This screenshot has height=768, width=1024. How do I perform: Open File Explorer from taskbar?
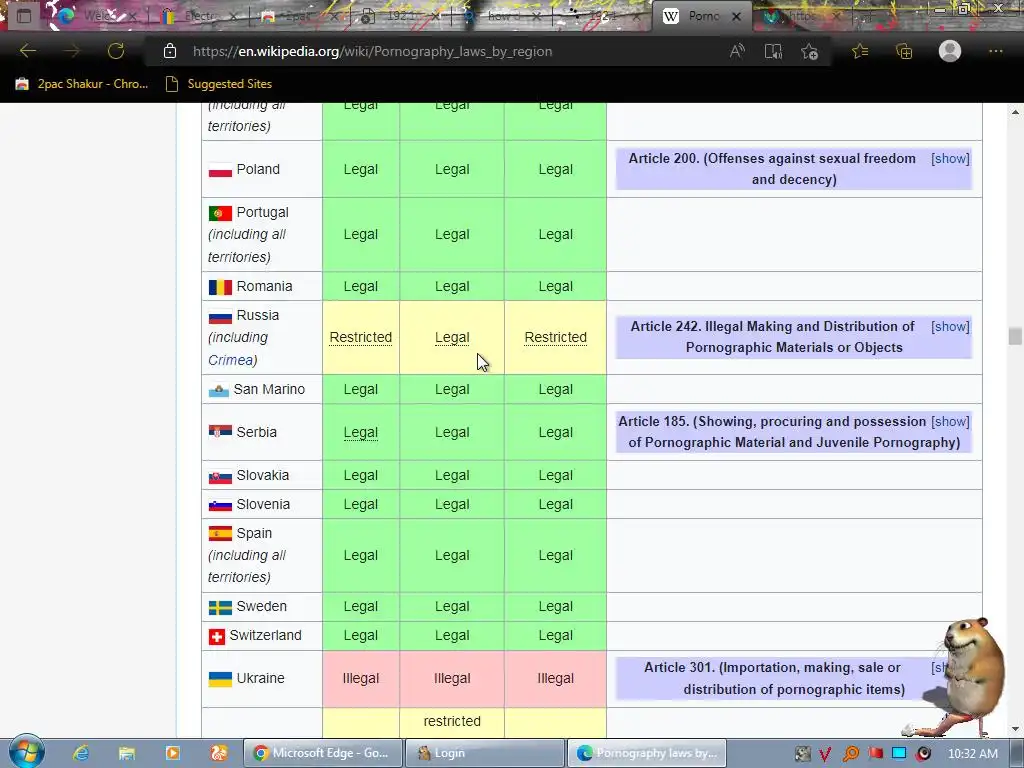(127, 753)
